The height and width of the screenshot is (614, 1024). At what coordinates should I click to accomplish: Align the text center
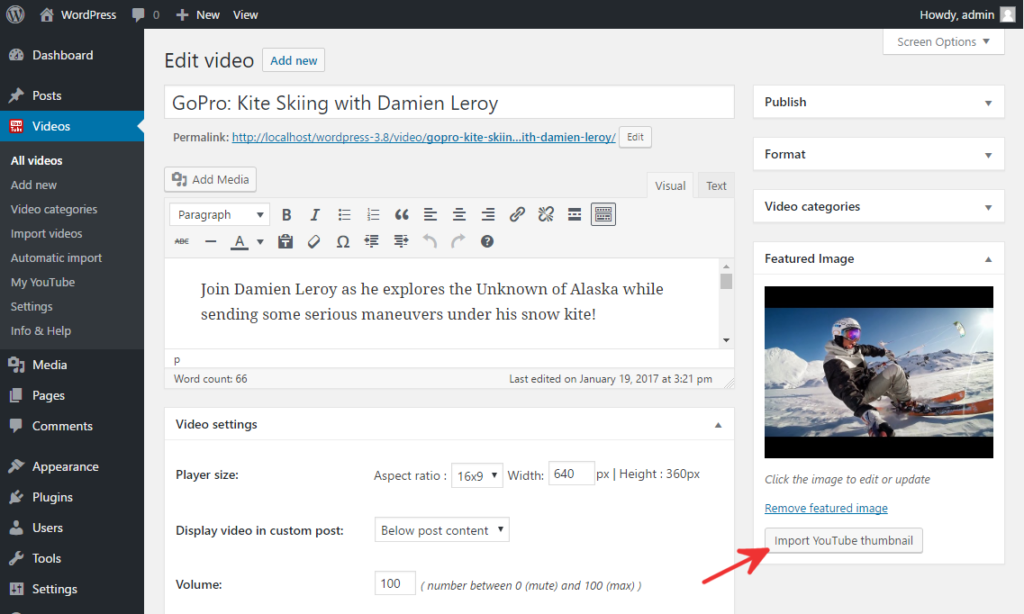[x=459, y=214]
